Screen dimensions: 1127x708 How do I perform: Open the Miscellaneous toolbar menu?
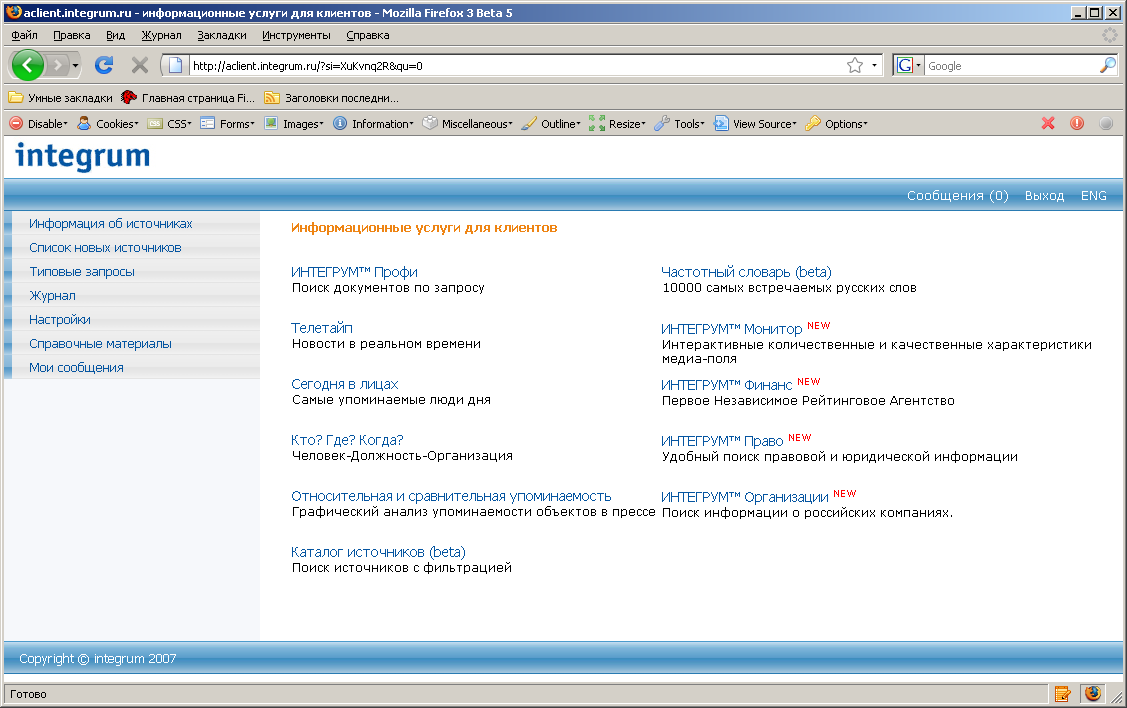pos(468,124)
